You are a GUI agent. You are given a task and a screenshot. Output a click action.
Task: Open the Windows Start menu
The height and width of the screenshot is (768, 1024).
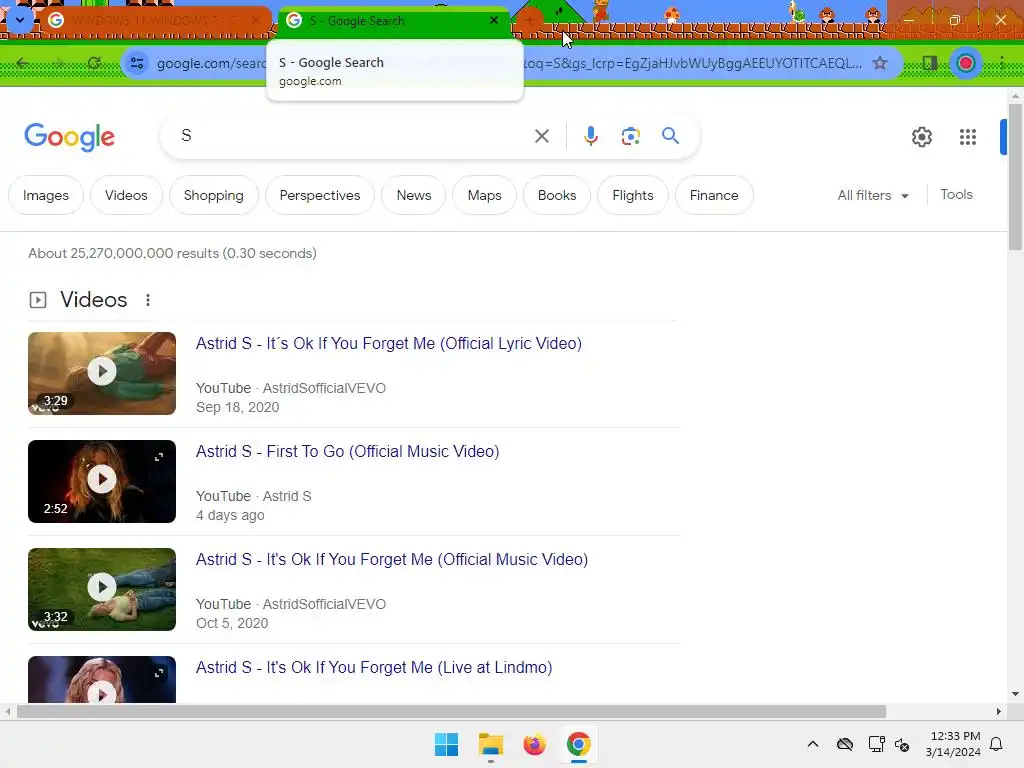click(447, 744)
